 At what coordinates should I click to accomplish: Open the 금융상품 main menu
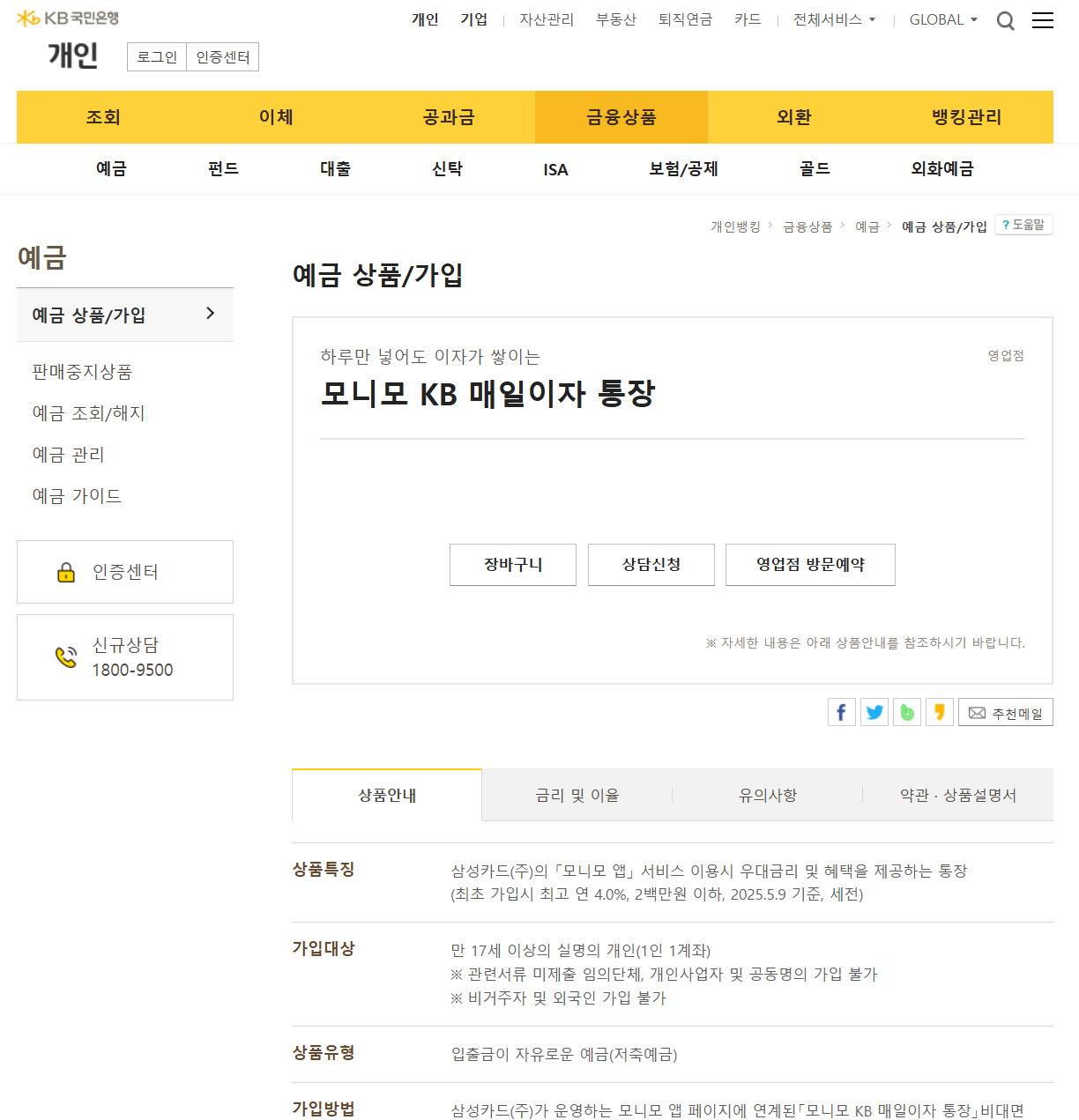click(x=621, y=117)
